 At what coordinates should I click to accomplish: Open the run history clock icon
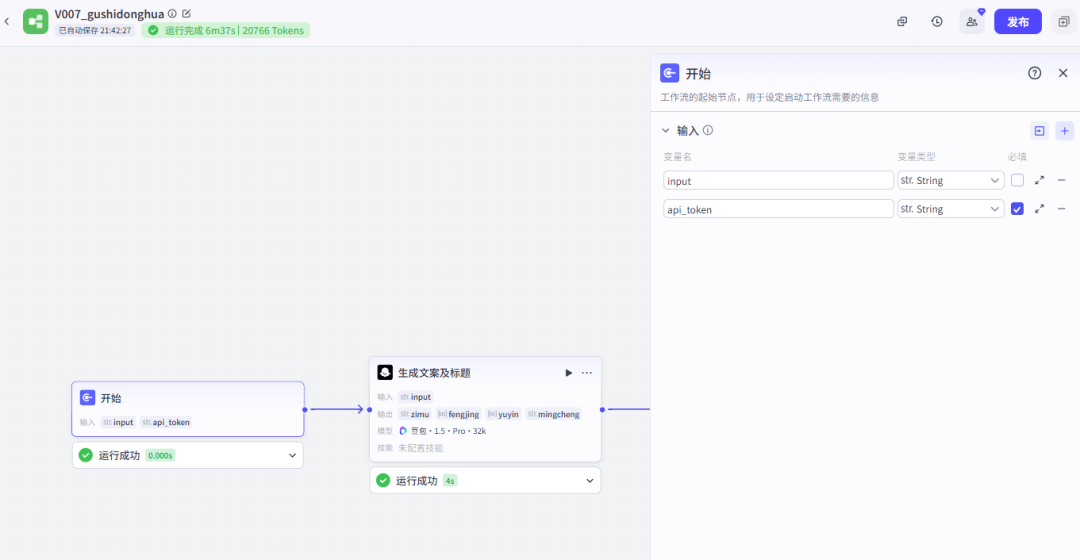(937, 21)
